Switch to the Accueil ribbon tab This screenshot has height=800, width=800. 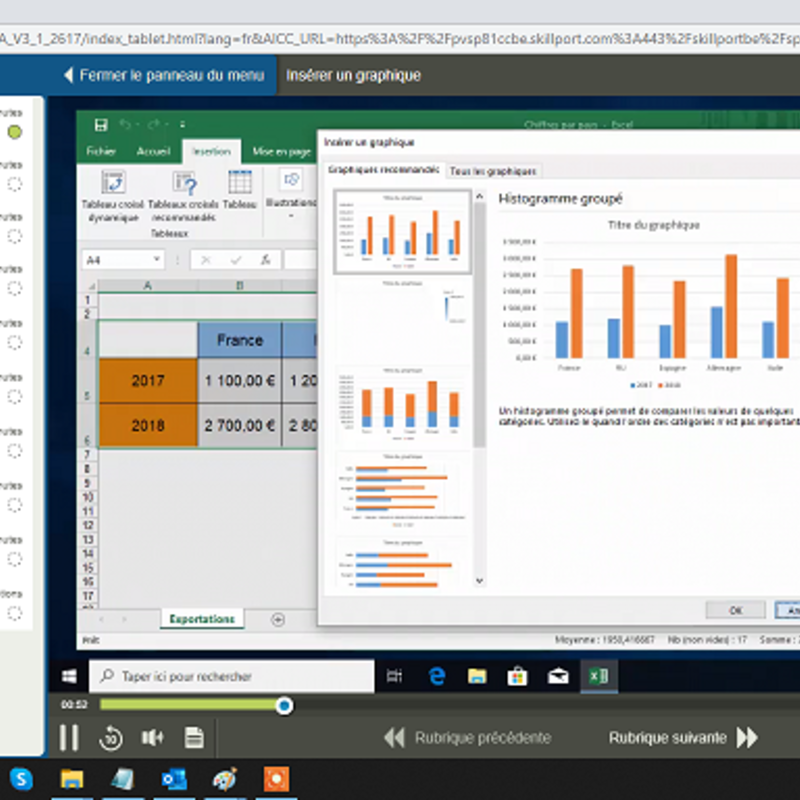(x=153, y=151)
